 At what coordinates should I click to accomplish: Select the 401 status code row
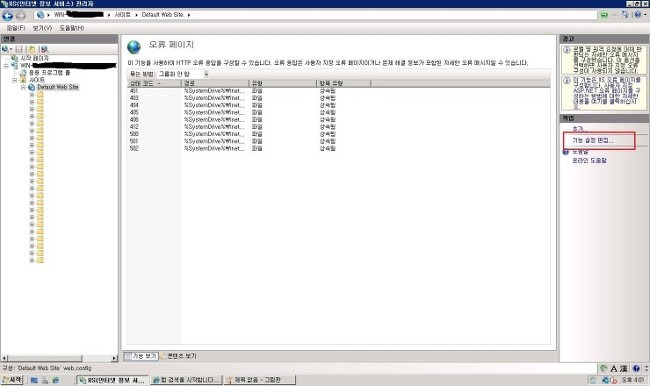339,90
